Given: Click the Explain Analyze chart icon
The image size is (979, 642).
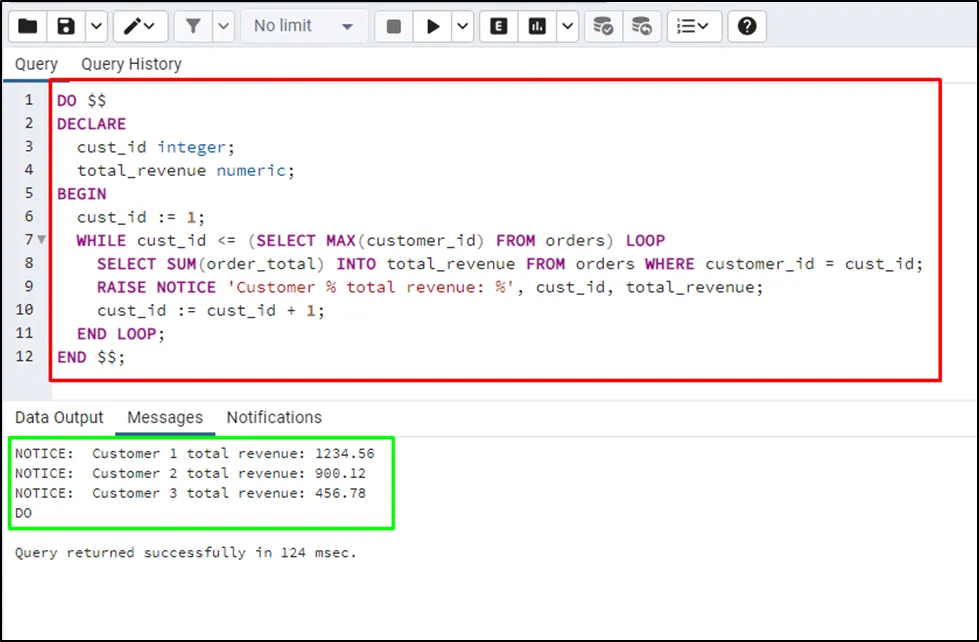Looking at the screenshot, I should click(538, 26).
